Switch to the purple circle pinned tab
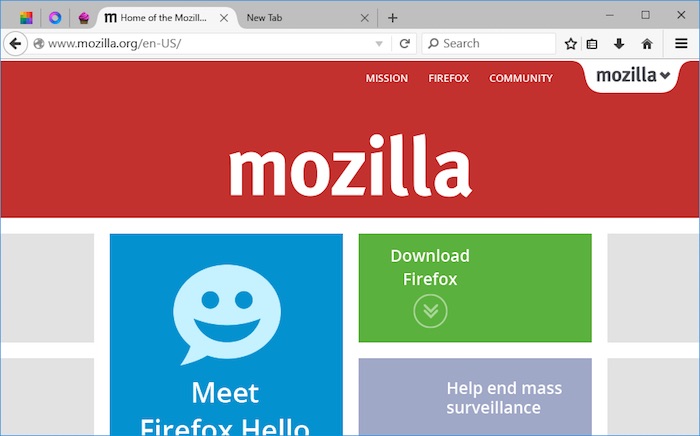700x436 pixels. [x=55, y=18]
